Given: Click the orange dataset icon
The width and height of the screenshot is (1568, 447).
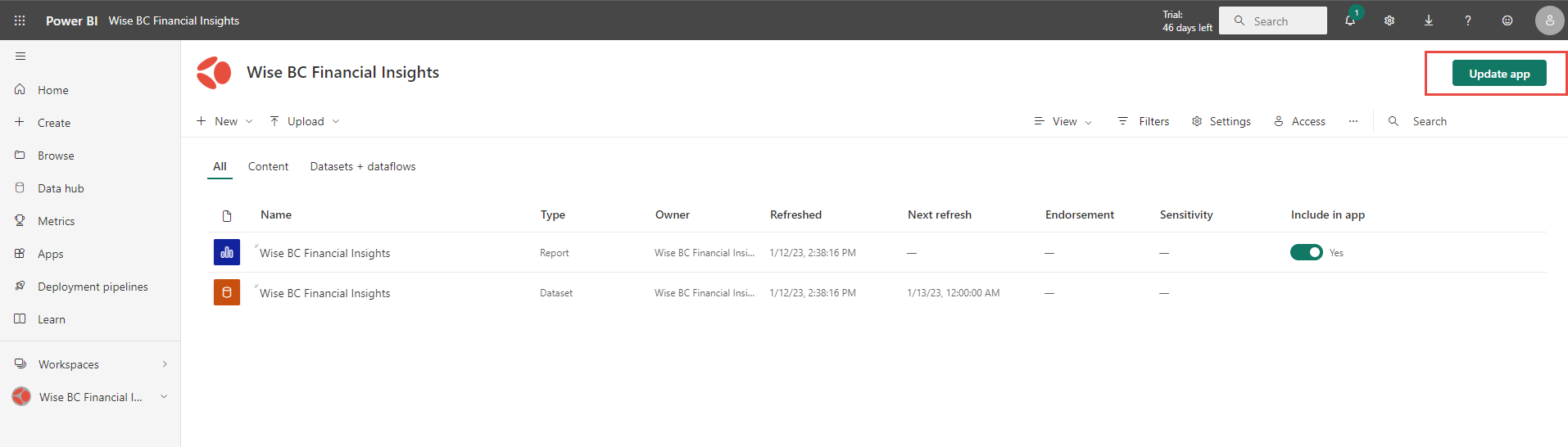Looking at the screenshot, I should click(227, 292).
